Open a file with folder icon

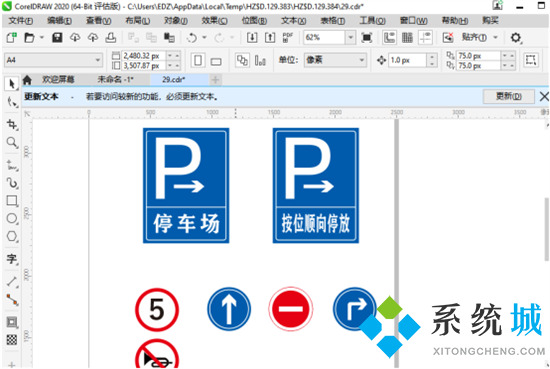point(29,37)
